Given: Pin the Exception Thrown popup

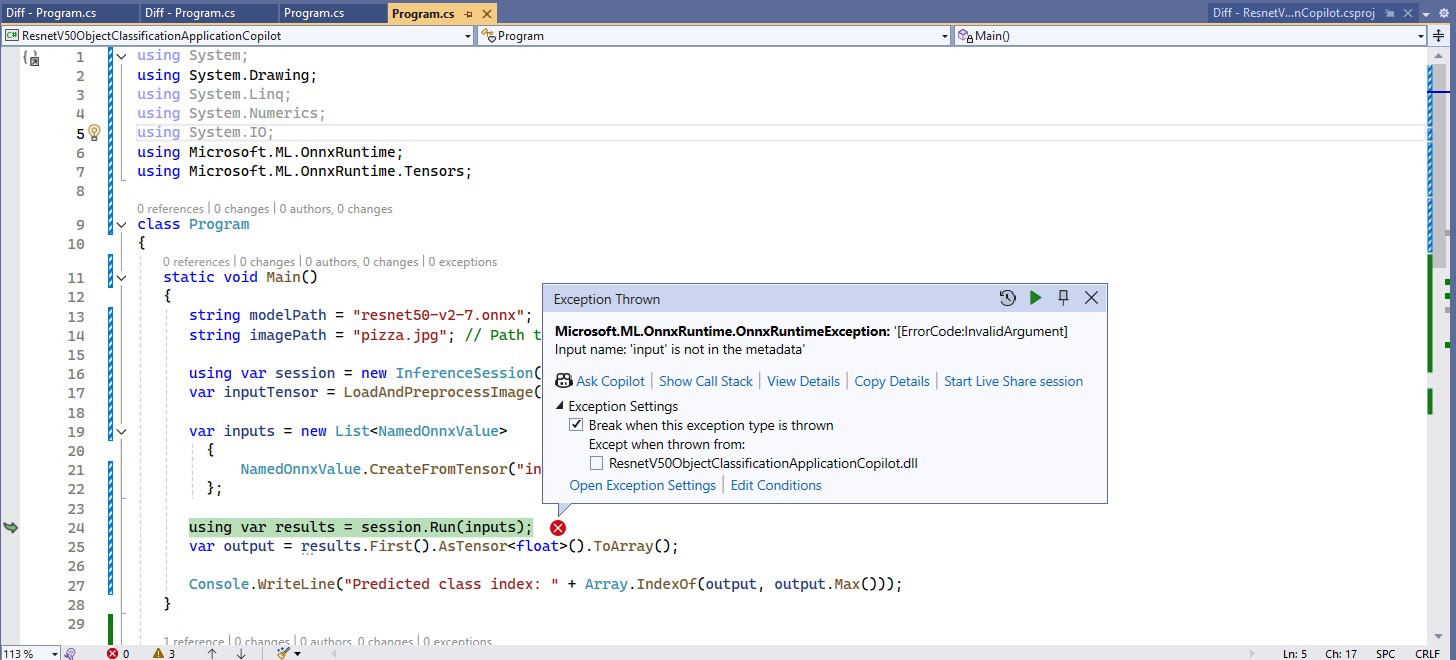Looking at the screenshot, I should coord(1063,298).
